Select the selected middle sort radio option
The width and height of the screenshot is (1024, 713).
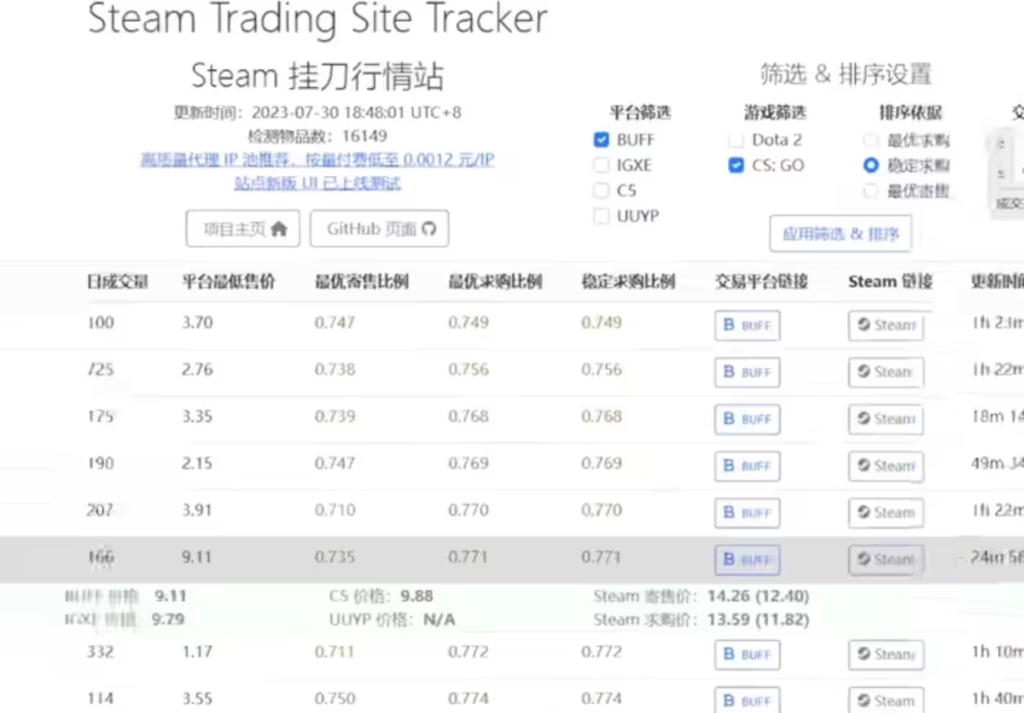click(x=871, y=165)
